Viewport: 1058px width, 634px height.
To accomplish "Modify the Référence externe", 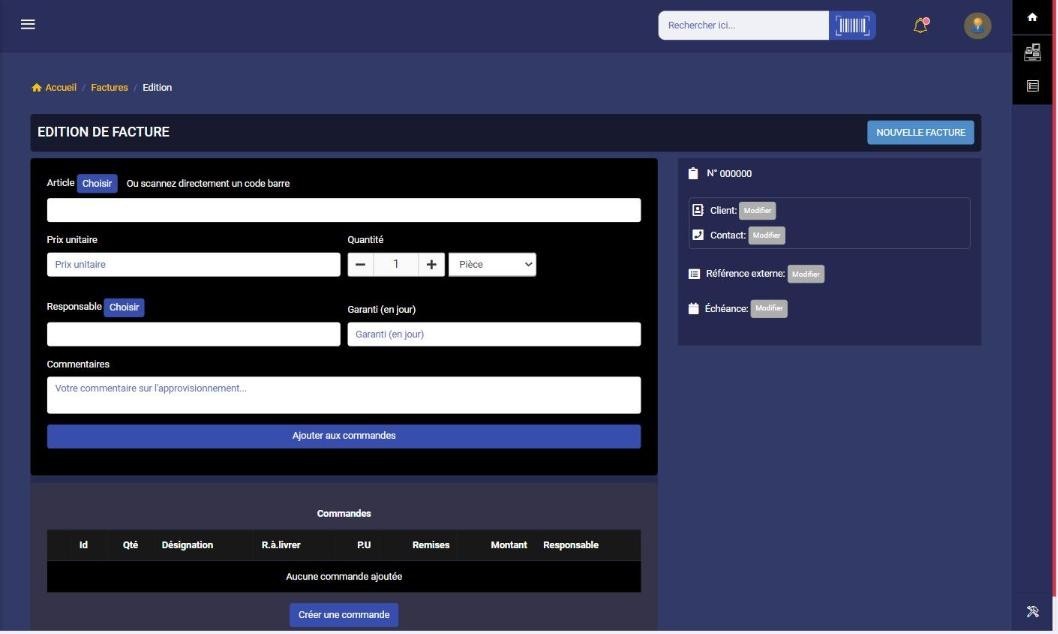I will click(x=806, y=274).
